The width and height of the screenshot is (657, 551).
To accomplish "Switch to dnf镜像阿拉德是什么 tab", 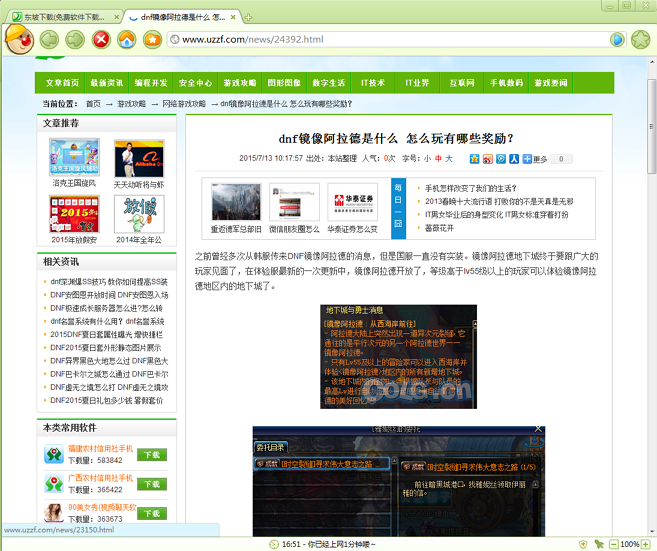I will (x=183, y=17).
